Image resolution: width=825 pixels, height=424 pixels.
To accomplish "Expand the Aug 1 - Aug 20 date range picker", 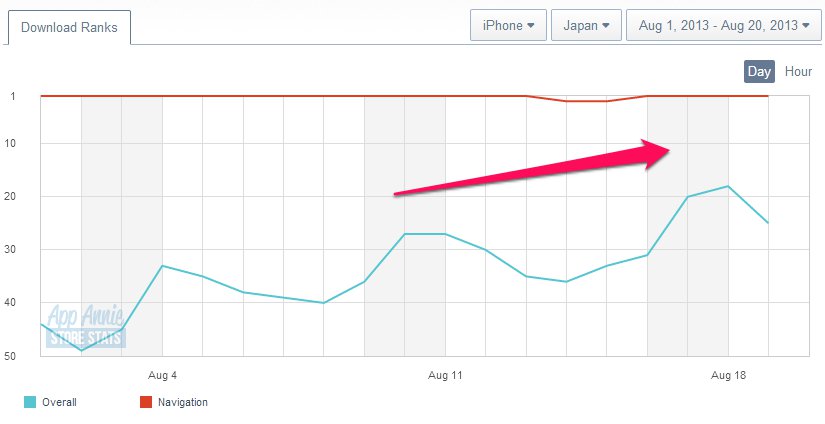I will click(723, 25).
